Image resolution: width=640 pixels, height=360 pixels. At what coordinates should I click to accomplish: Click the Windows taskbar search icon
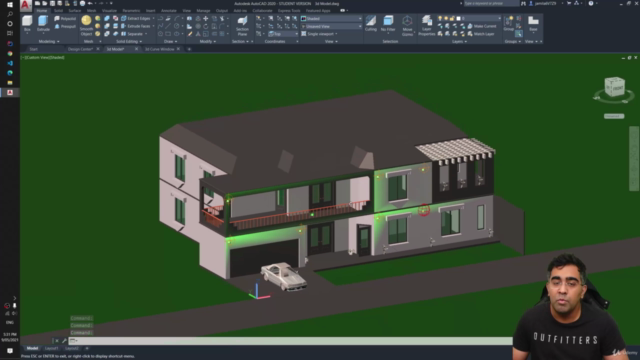pos(10,14)
